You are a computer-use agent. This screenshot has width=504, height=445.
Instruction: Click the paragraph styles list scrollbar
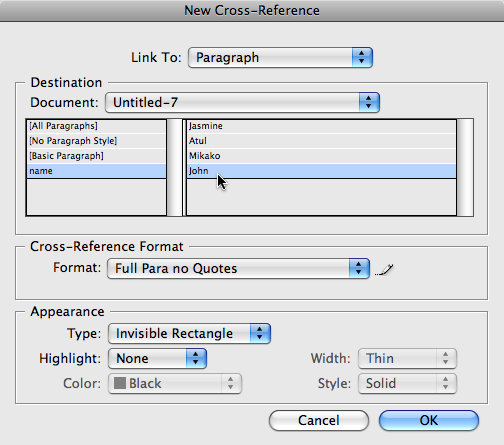pyautogui.click(x=174, y=167)
